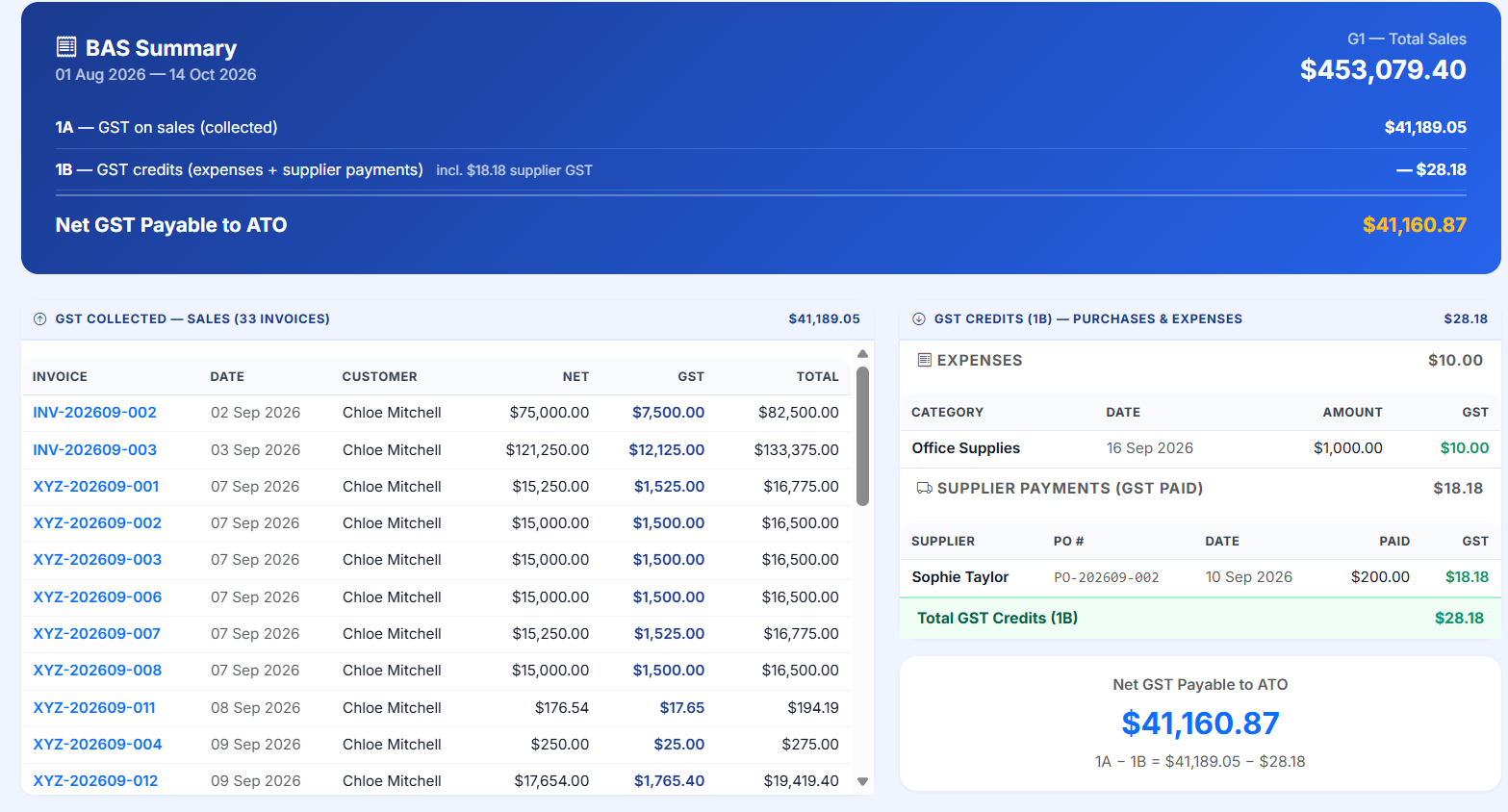Click the large blue $41,160.87 amount
This screenshot has width=1508, height=812.
pyautogui.click(x=1200, y=723)
